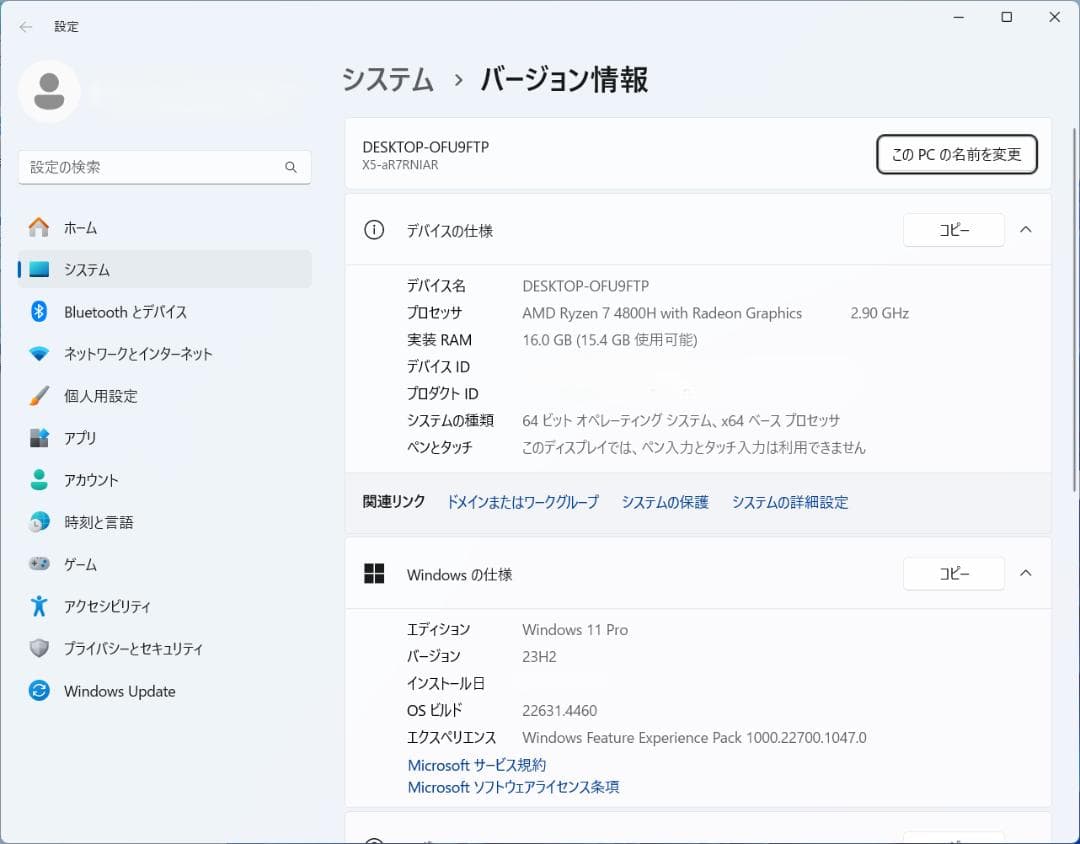Click the System monitor icon

(x=39, y=269)
